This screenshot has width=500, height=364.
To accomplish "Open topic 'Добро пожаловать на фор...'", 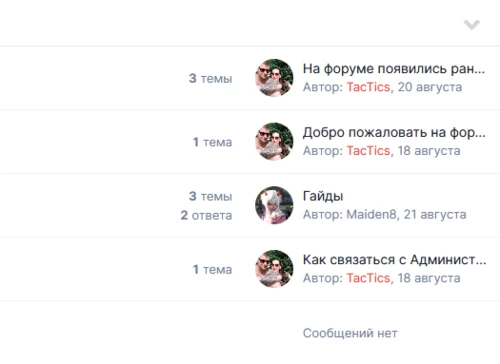I will tap(394, 132).
